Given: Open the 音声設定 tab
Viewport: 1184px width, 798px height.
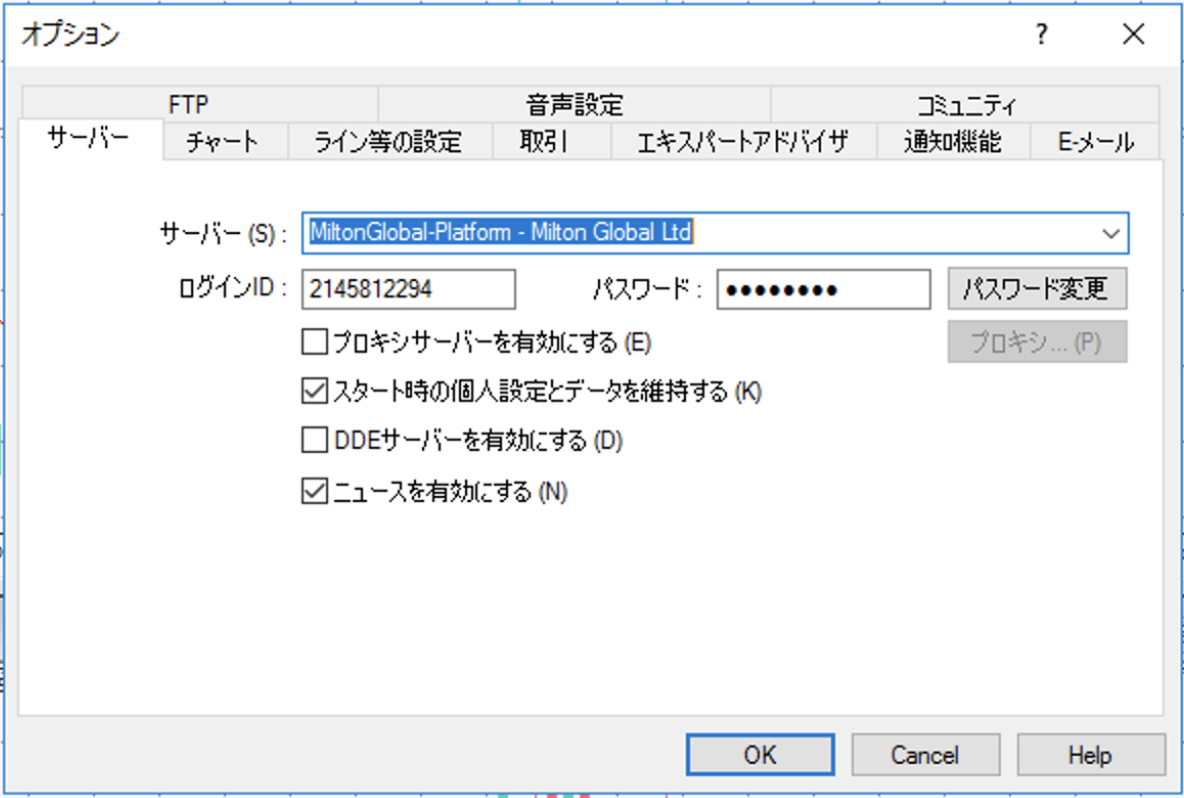Looking at the screenshot, I should (574, 104).
